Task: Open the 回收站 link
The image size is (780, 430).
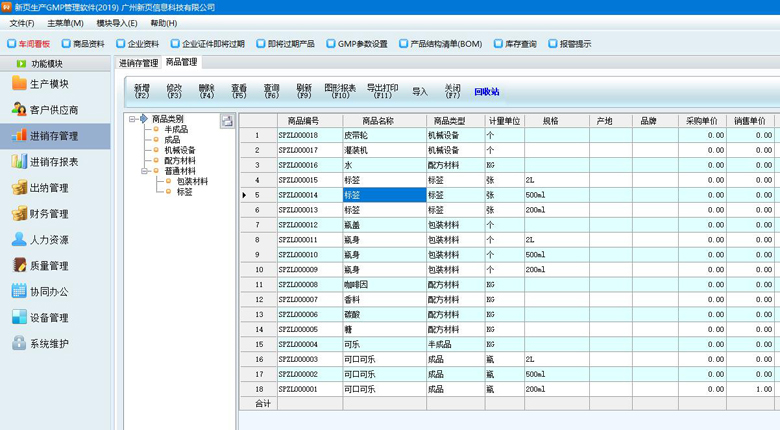Action: [x=486, y=92]
